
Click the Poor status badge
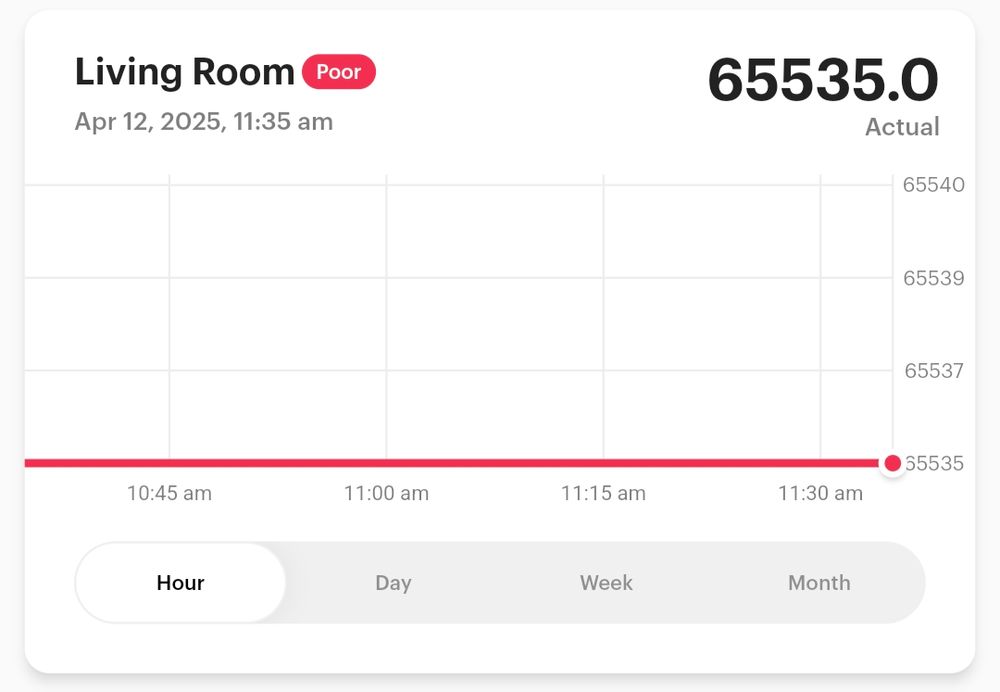[x=339, y=72]
